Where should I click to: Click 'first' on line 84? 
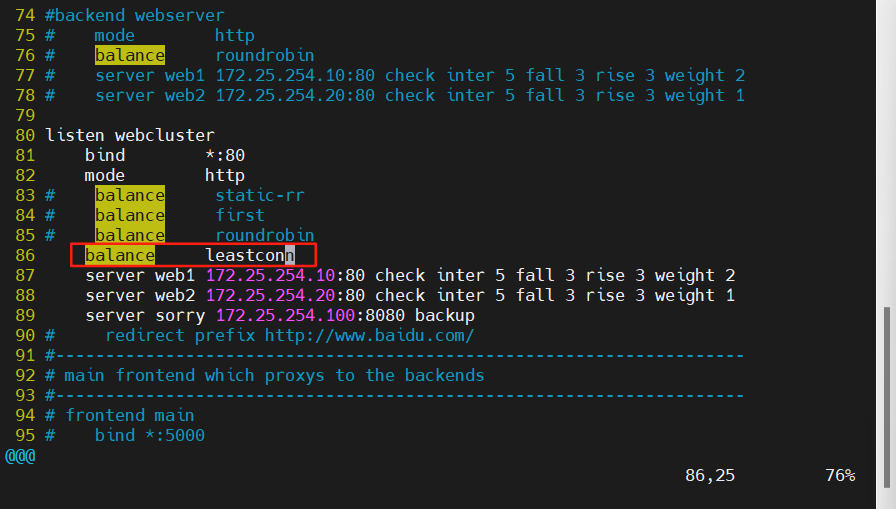tap(240, 215)
